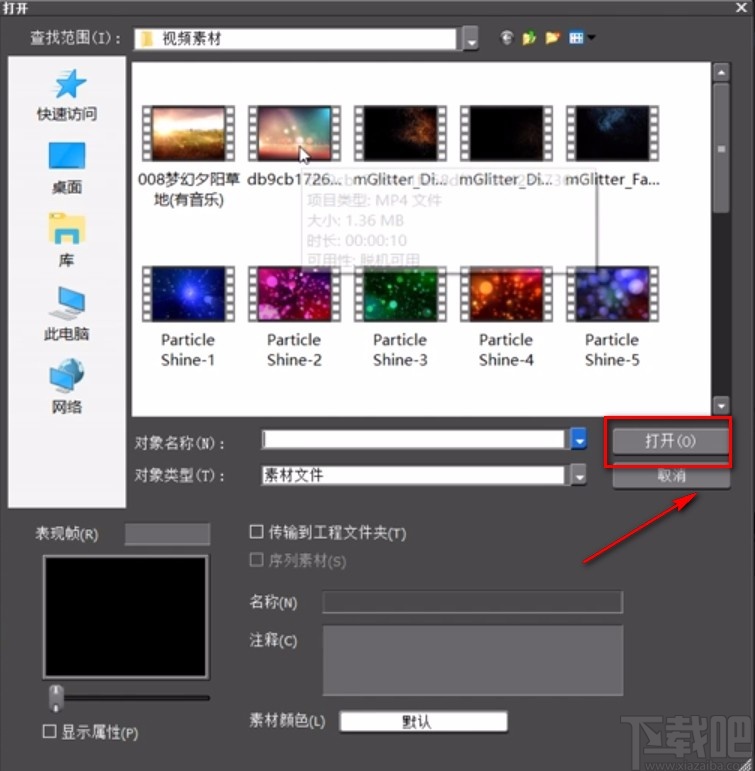Select the Particle Shine-1 clip
This screenshot has height=771, width=755.
[x=188, y=294]
